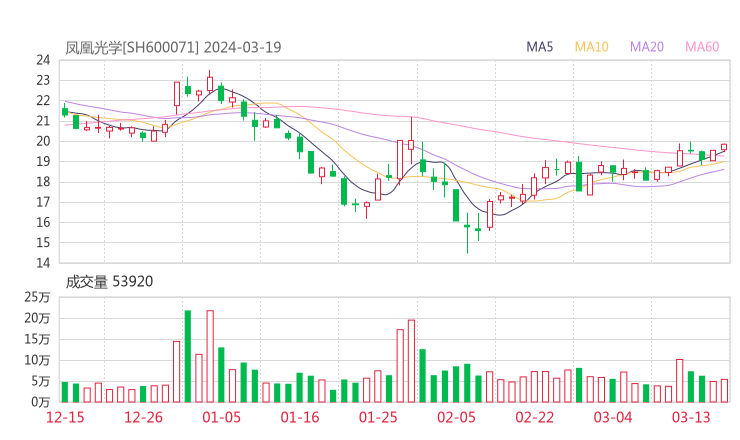
Task: Click the 成交量 53920 volume label
Action: [x=109, y=282]
